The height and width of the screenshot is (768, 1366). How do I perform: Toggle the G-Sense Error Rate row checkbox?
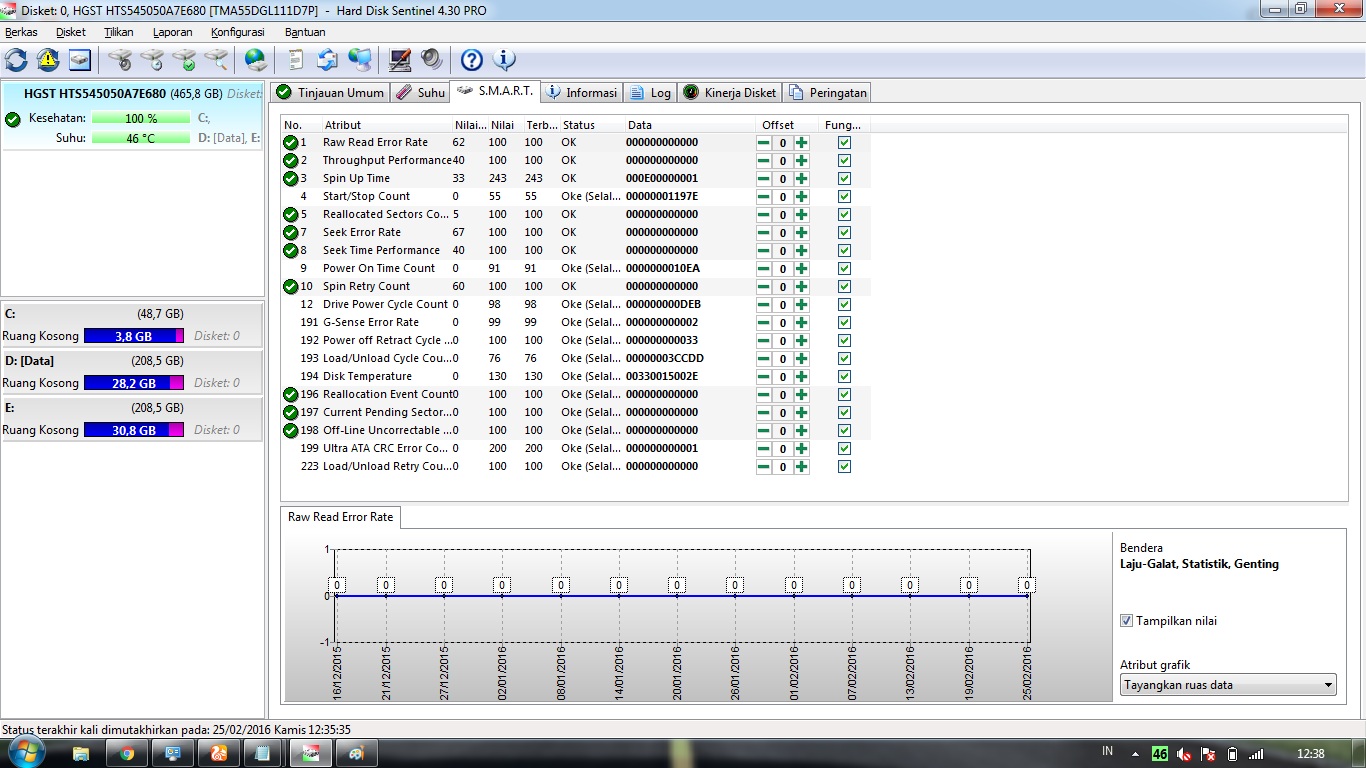click(x=844, y=322)
